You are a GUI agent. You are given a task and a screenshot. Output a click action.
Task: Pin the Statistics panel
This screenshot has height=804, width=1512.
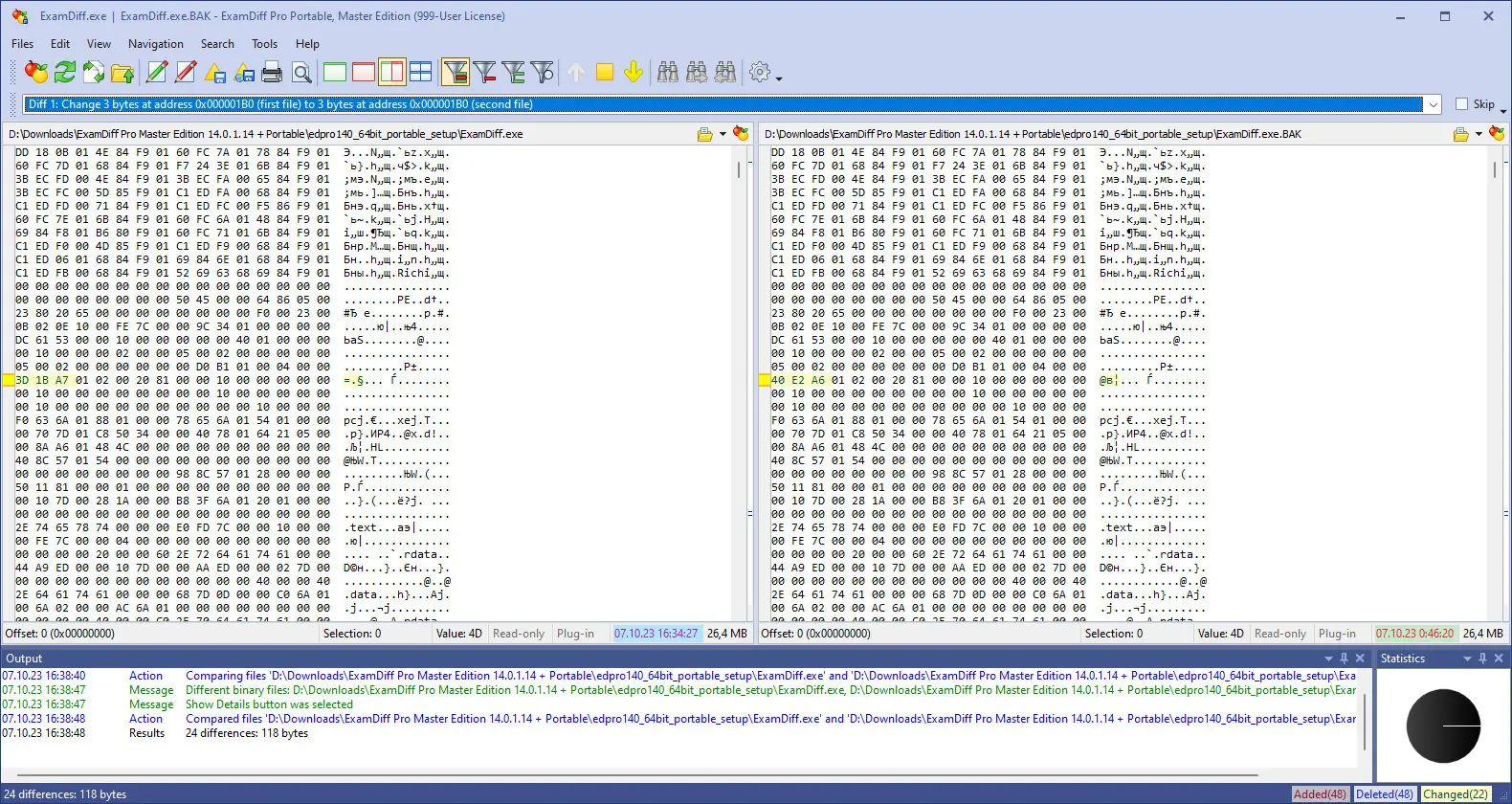pyautogui.click(x=1483, y=659)
